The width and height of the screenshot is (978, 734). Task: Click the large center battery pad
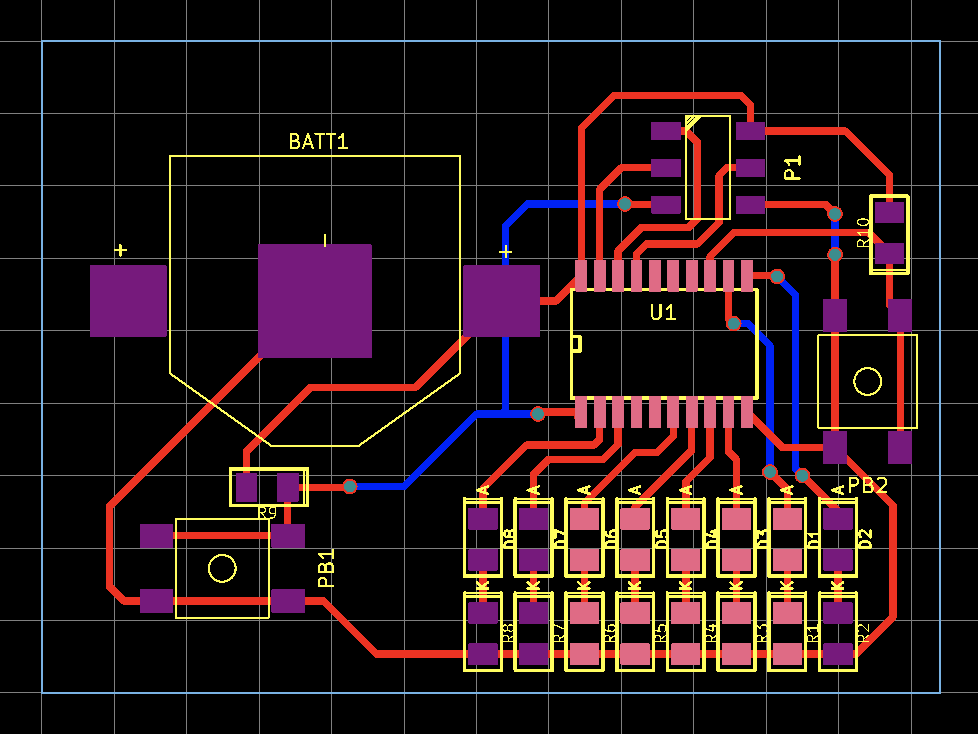pyautogui.click(x=315, y=301)
